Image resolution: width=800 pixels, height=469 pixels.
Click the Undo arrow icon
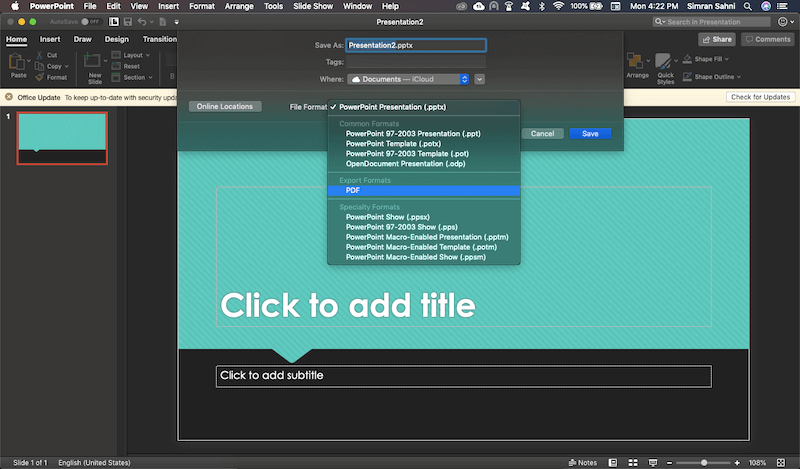142,22
